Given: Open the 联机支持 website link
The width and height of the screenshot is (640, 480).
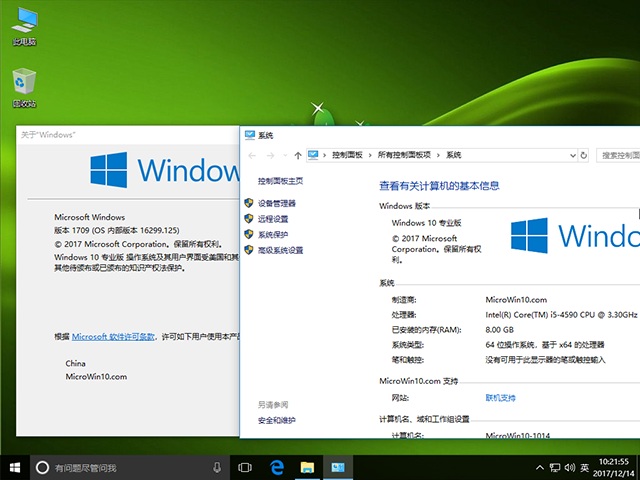Looking at the screenshot, I should click(500, 398).
